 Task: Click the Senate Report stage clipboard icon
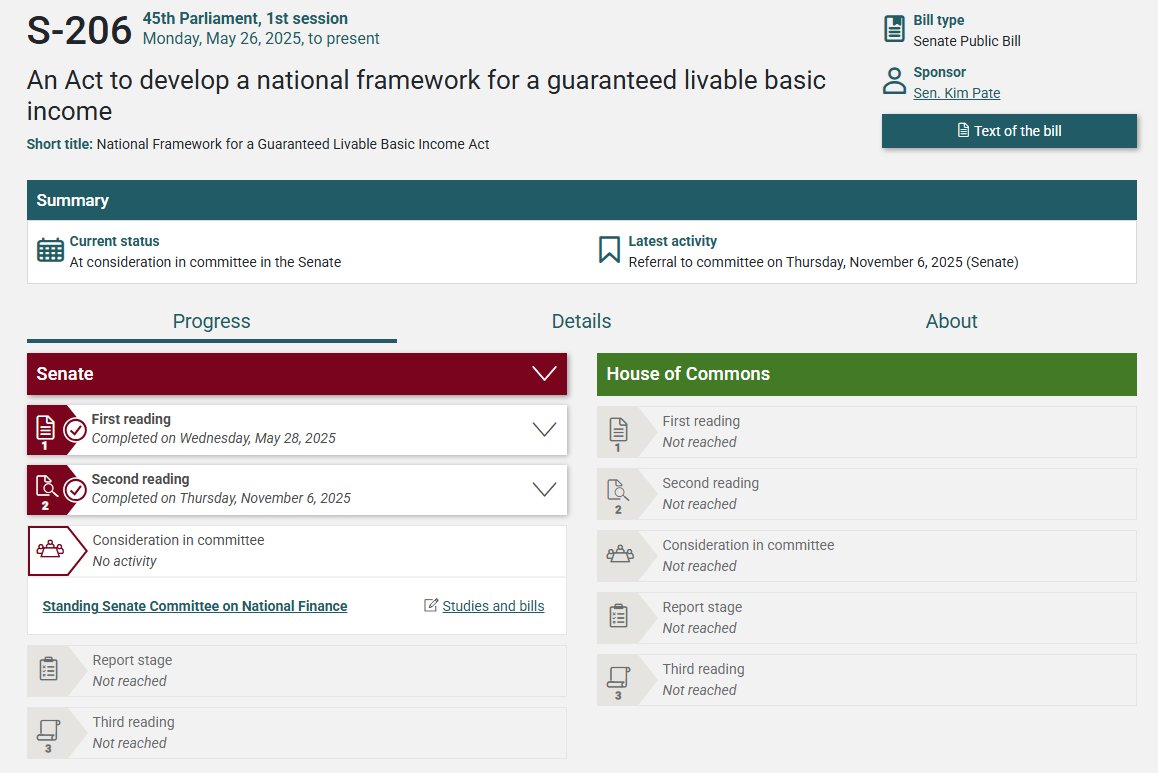[x=49, y=670]
